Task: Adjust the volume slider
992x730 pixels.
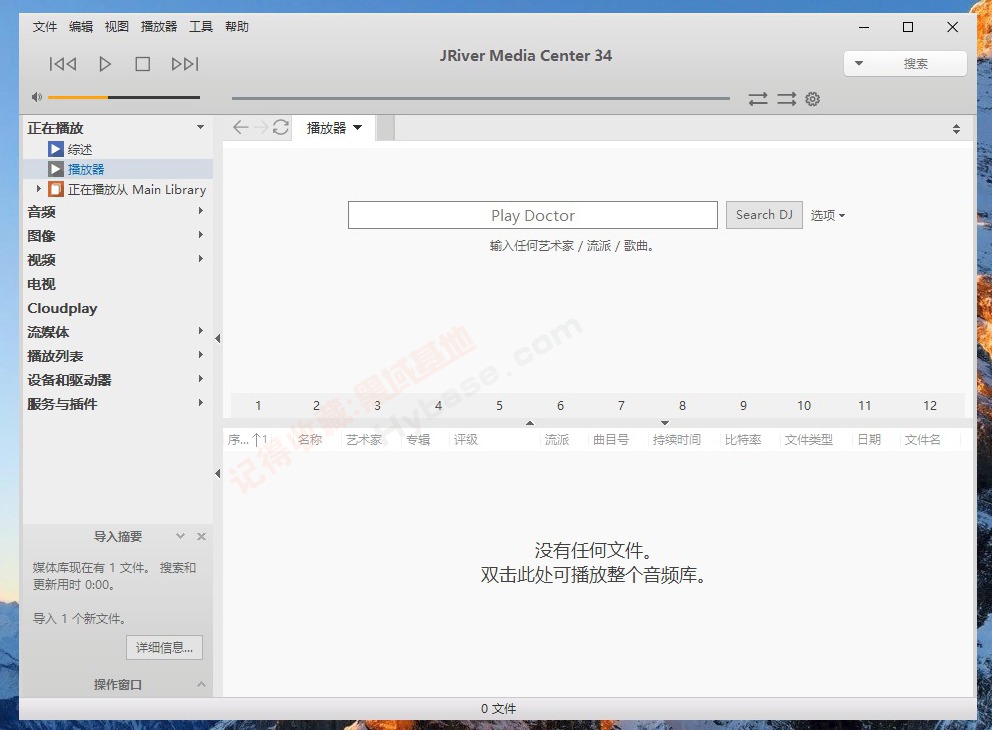Action: tap(123, 97)
